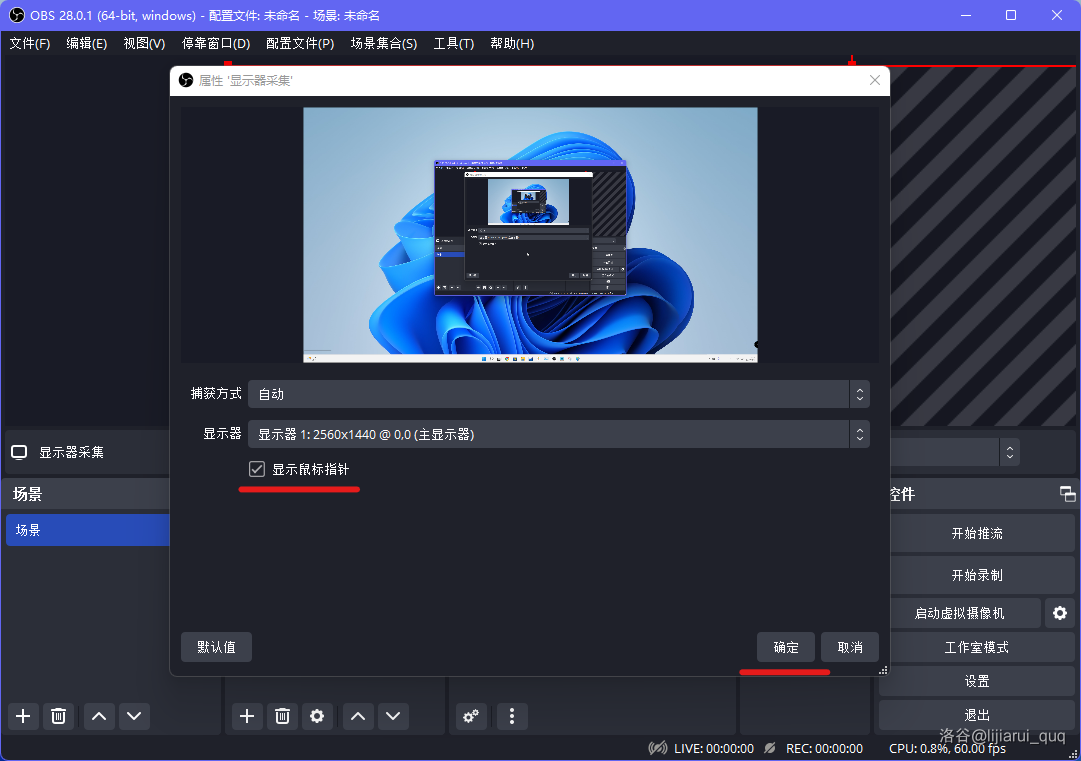
Task: Open the audio mixer three-dot menu
Action: click(x=512, y=716)
